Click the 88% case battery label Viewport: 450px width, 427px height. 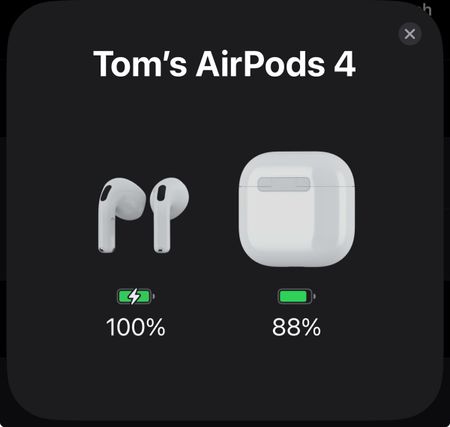click(x=297, y=327)
